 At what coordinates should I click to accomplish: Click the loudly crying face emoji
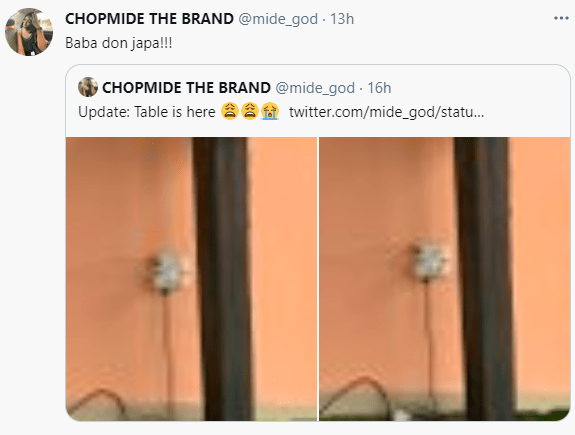coord(270,111)
